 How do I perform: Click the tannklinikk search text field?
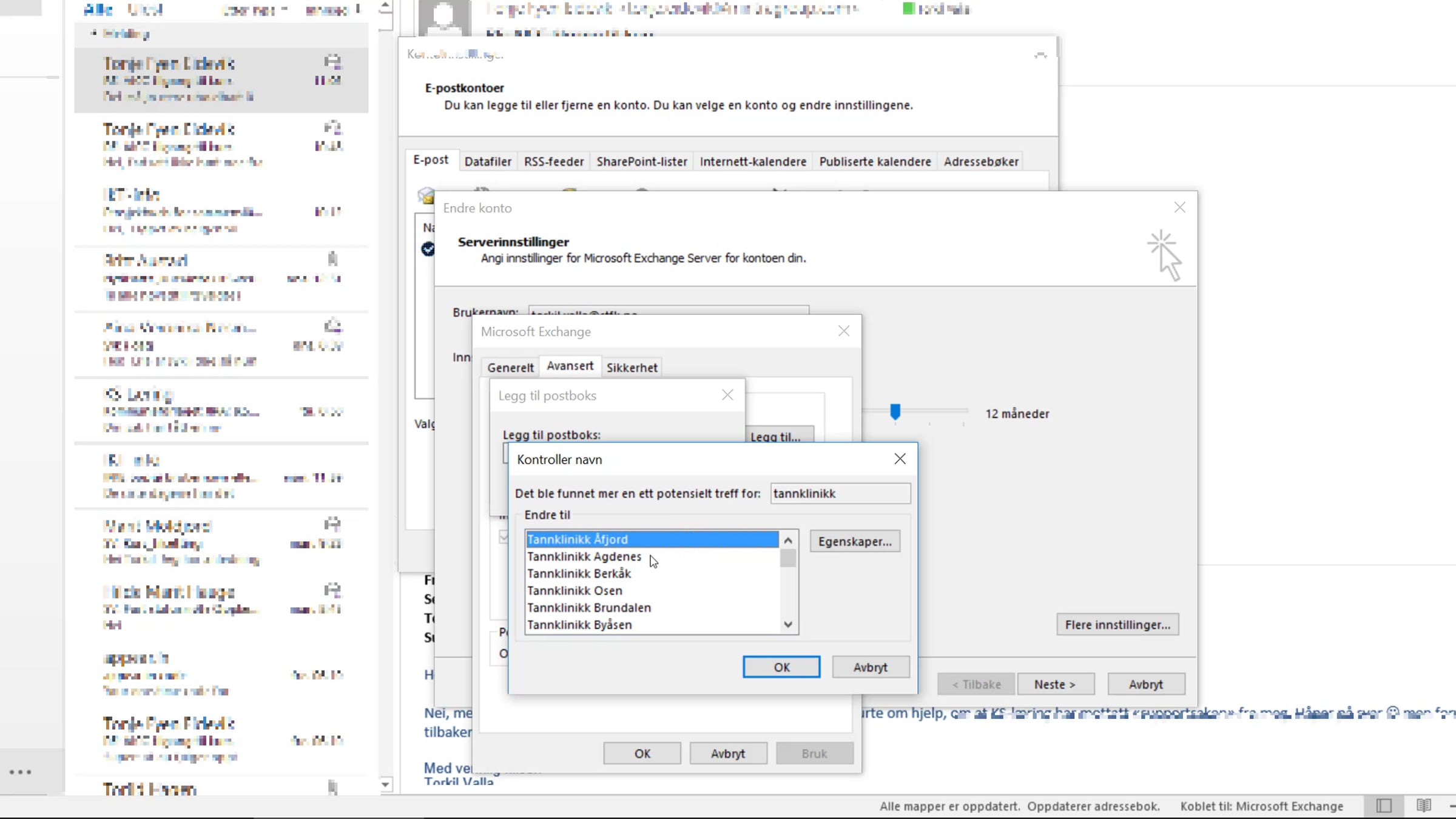840,493
